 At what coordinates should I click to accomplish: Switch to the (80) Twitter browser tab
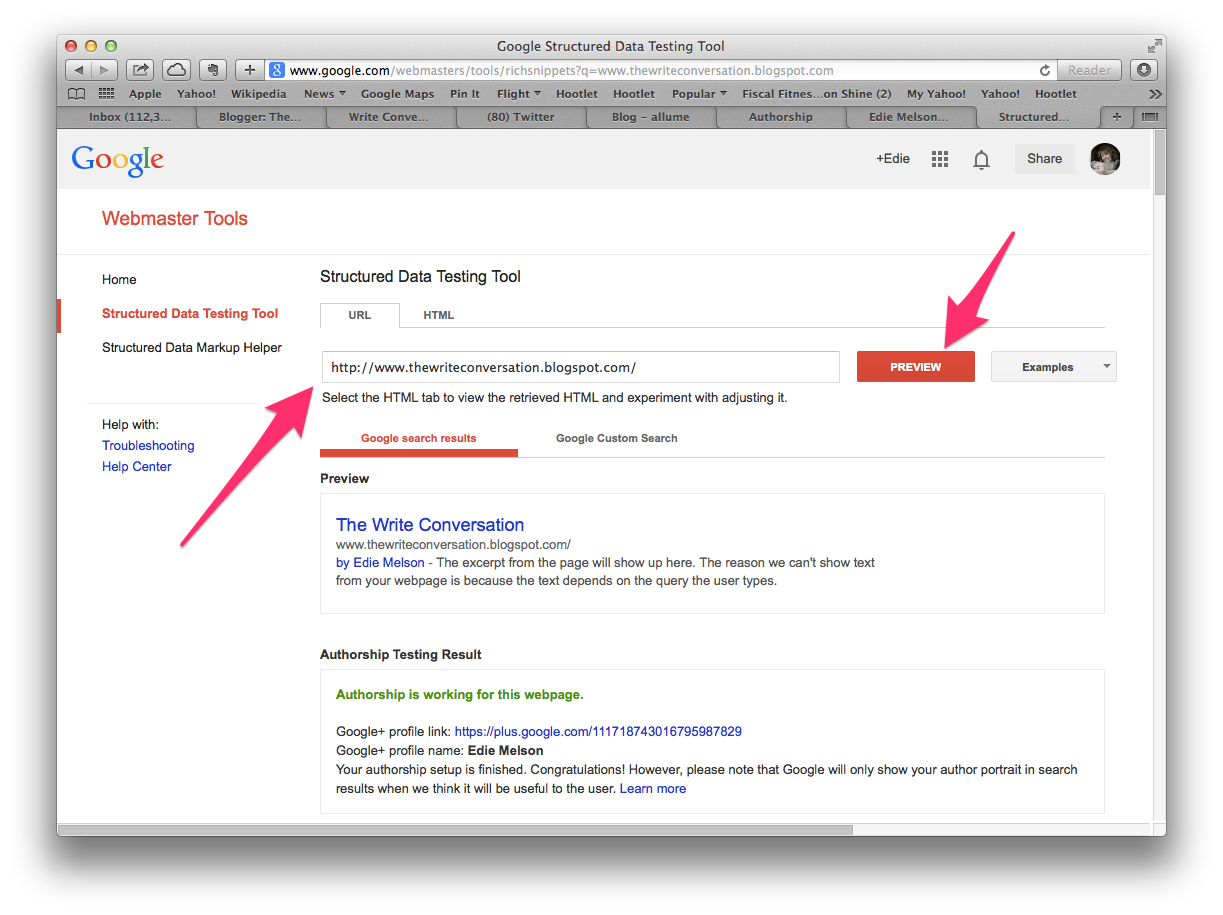tap(520, 117)
